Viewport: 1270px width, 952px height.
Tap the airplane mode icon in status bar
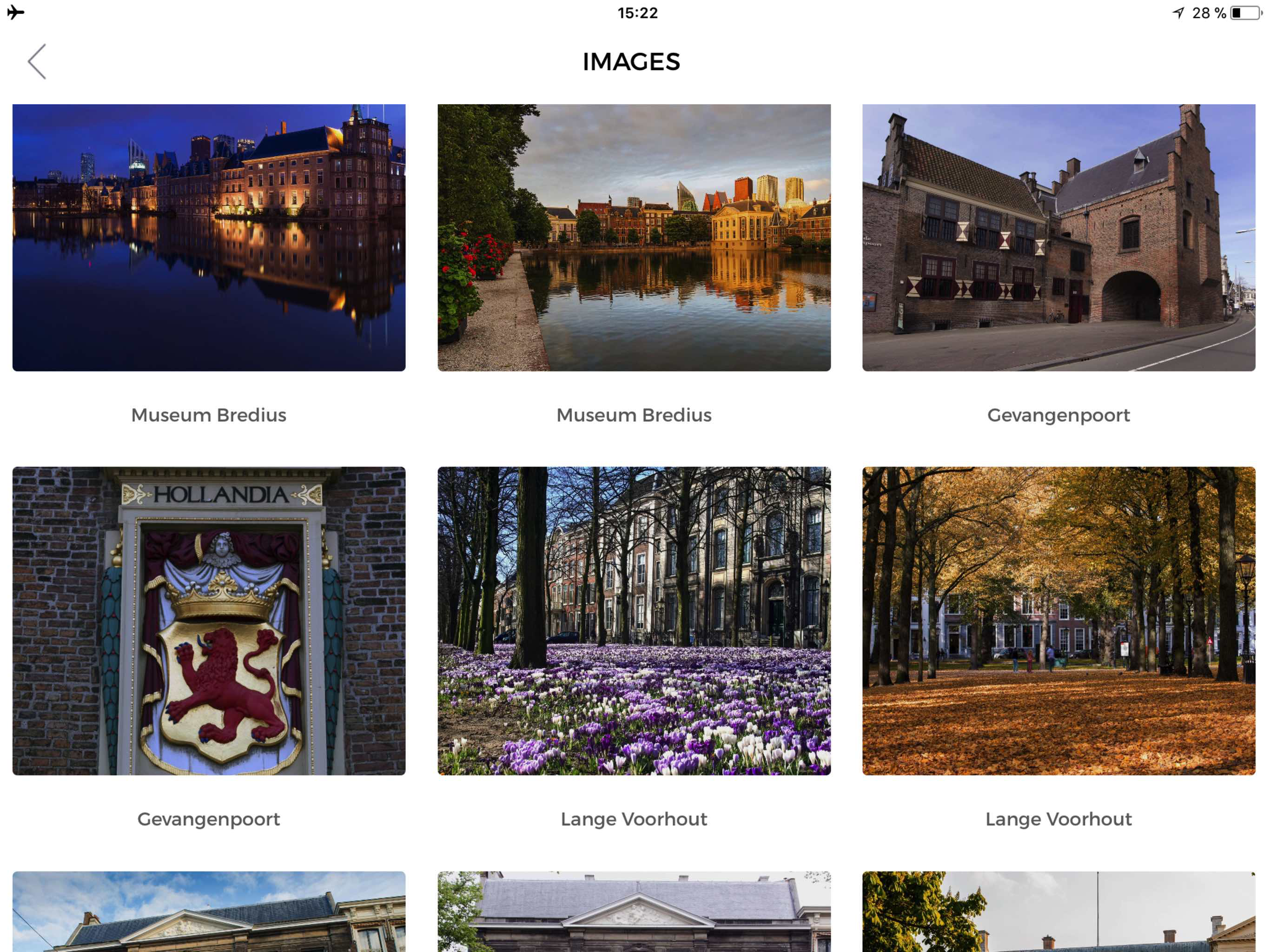pyautogui.click(x=16, y=12)
